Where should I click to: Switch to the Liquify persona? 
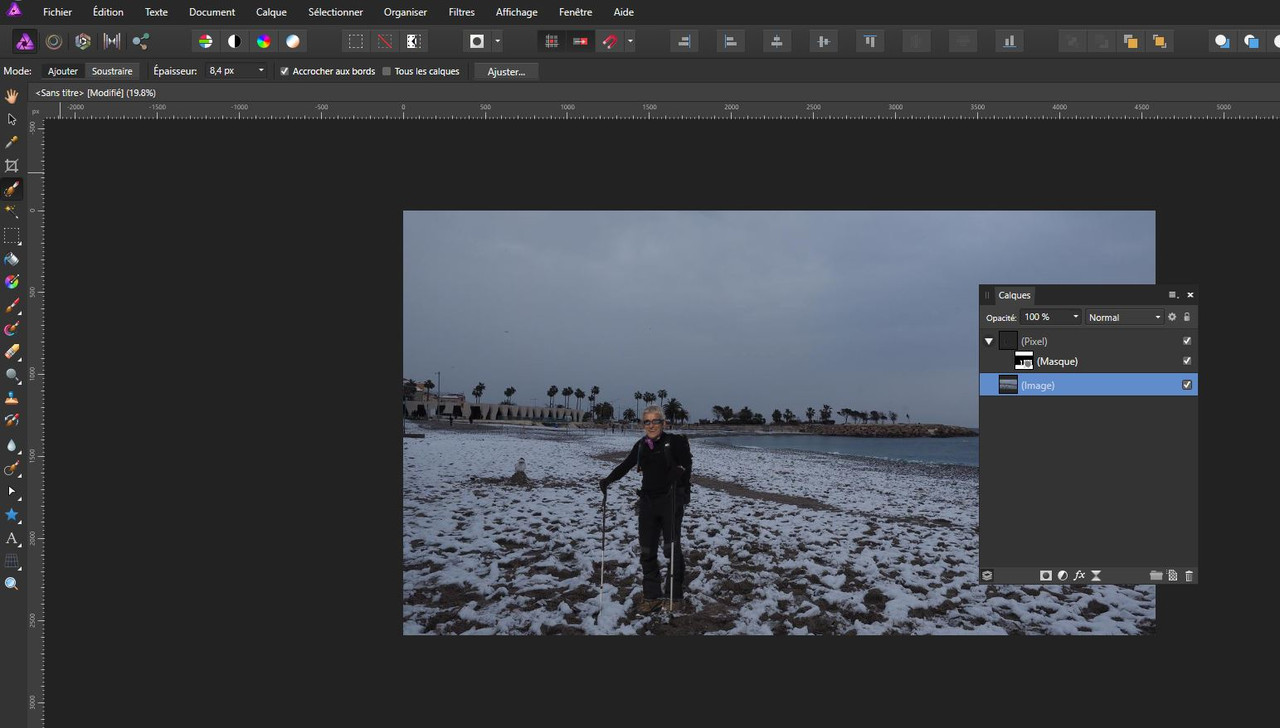[x=54, y=41]
